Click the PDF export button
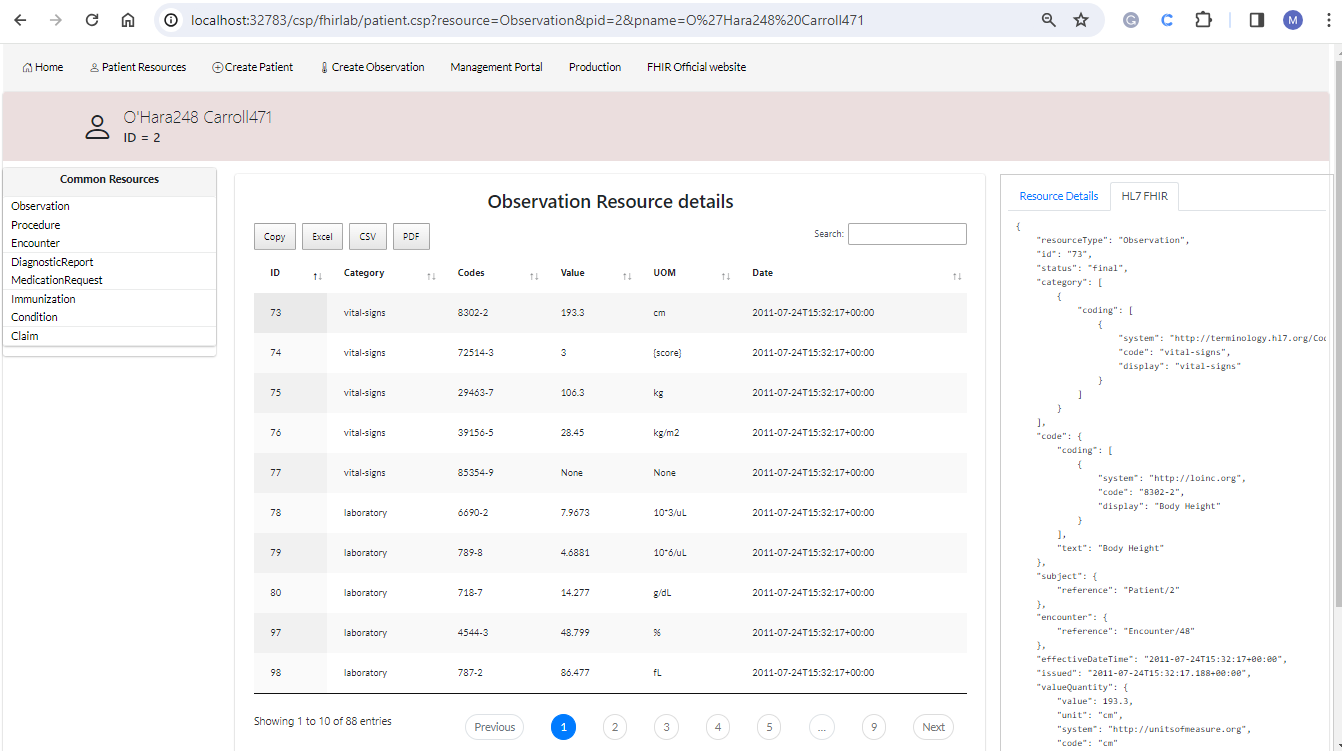Screen dimensions: 1342x751 (x=410, y=237)
